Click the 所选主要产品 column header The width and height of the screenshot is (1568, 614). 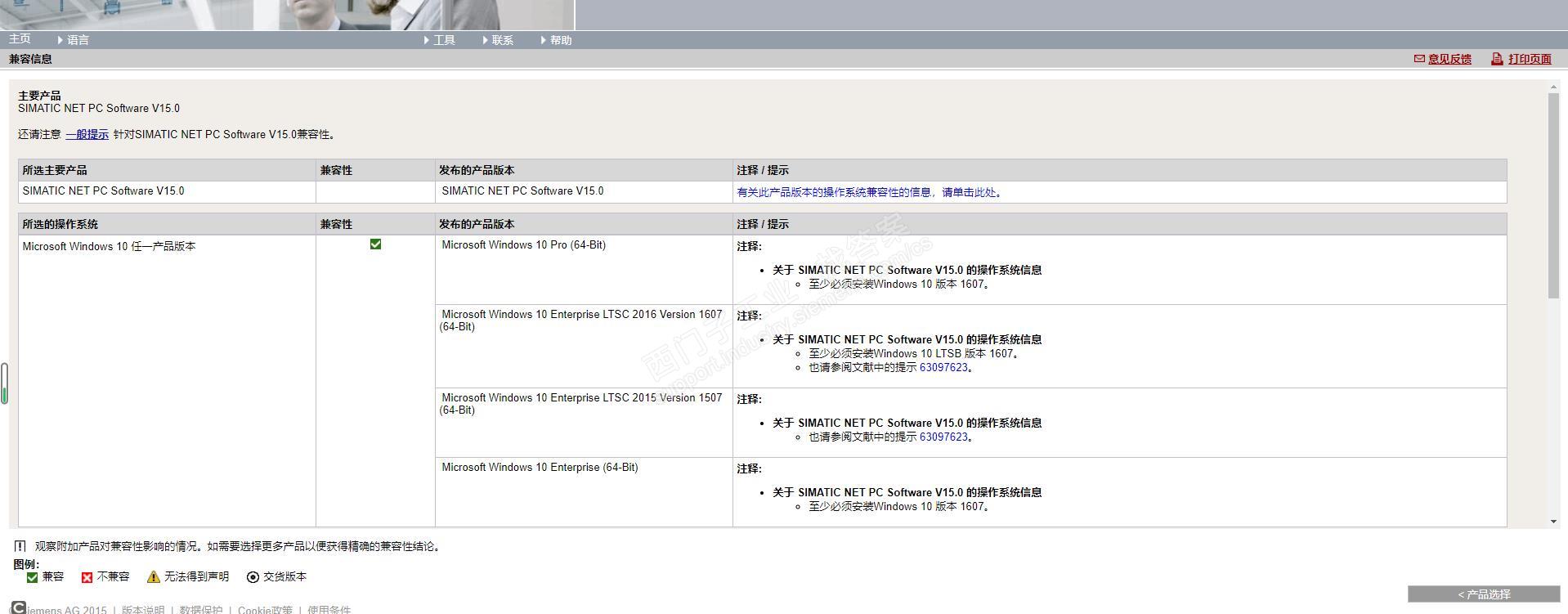[x=167, y=170]
